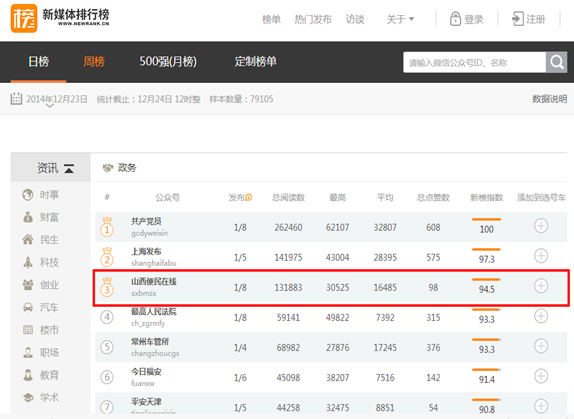Select the 科技 rocket icon
The image size is (574, 419).
pyautogui.click(x=28, y=262)
